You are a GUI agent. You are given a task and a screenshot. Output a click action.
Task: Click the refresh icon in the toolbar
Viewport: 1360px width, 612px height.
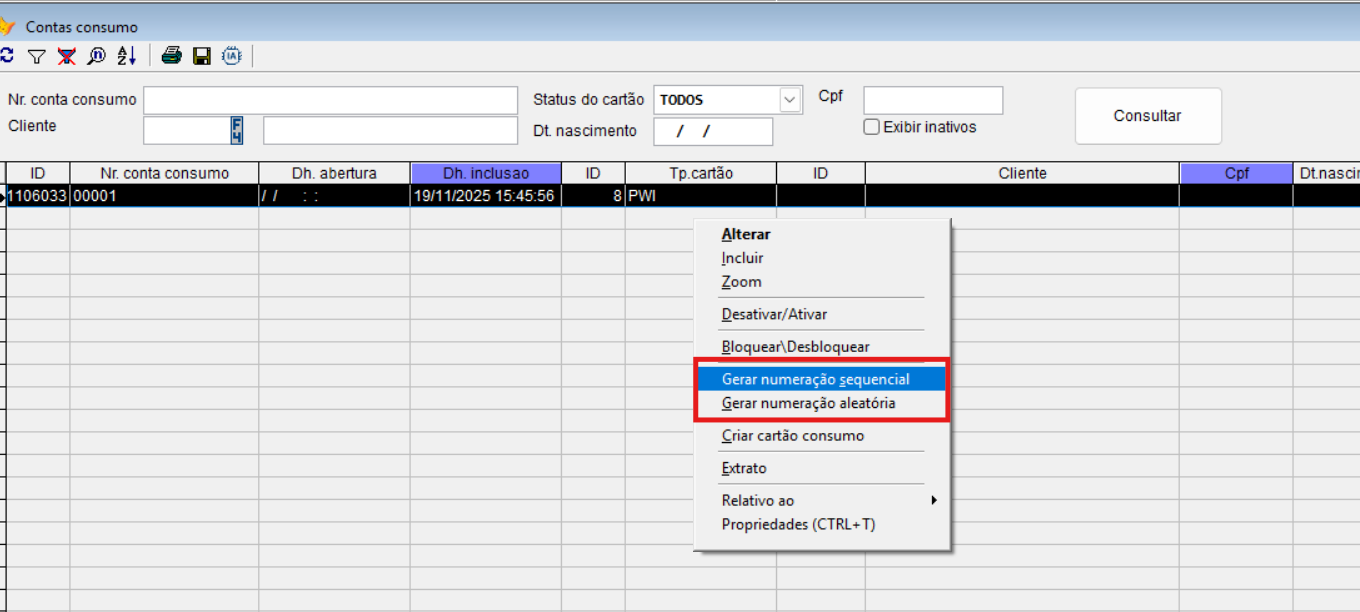7,56
